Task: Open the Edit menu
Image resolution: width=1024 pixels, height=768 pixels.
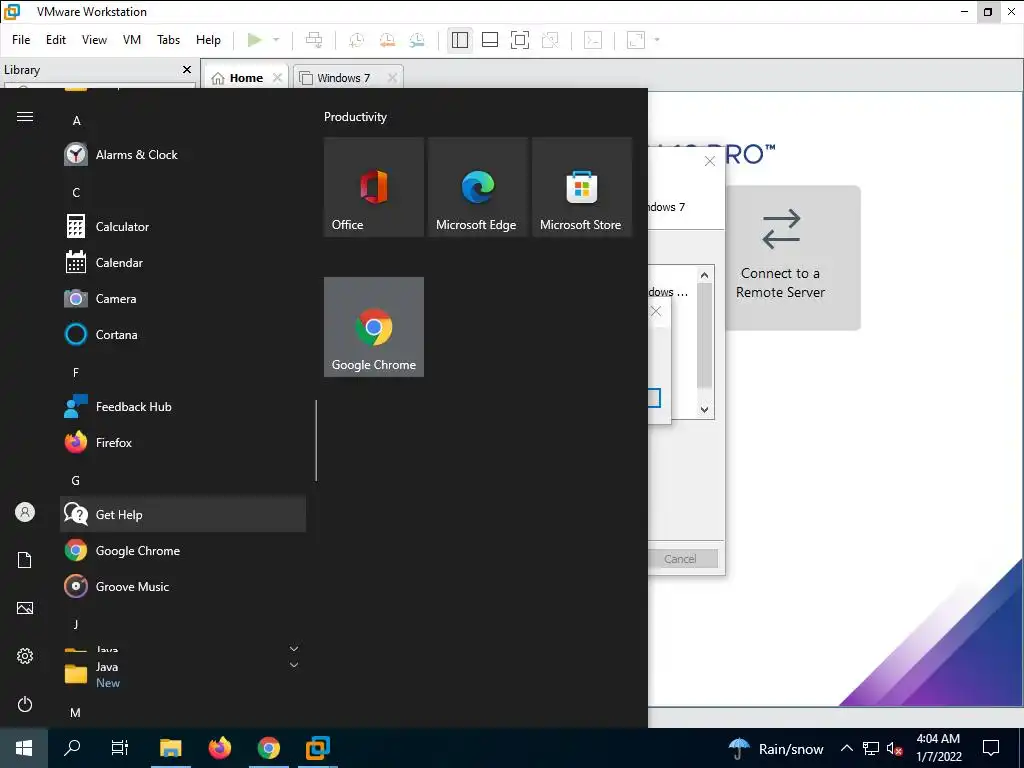Action: [x=56, y=40]
